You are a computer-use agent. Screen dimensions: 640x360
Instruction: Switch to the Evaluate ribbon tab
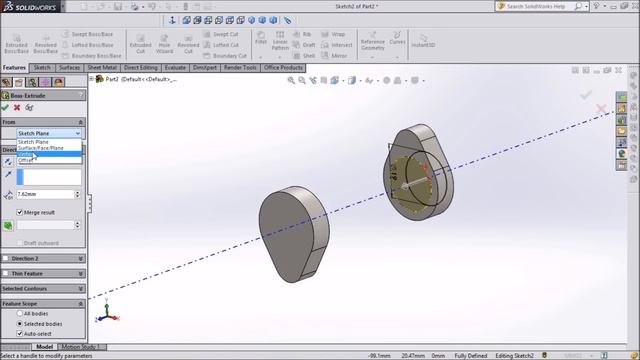(175, 68)
